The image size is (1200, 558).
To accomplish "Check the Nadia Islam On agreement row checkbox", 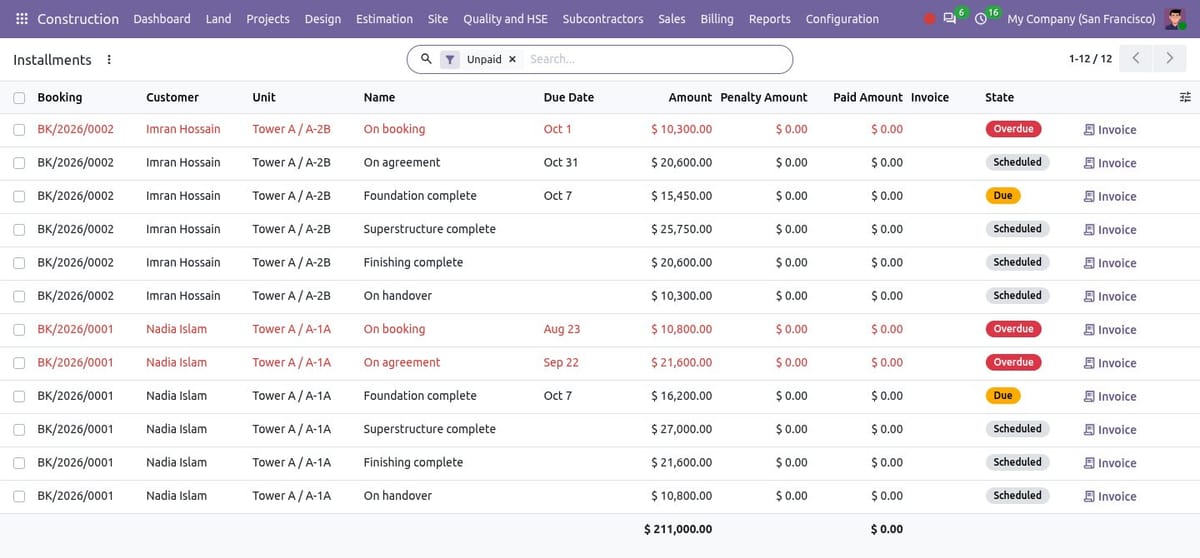I will 20,363.
